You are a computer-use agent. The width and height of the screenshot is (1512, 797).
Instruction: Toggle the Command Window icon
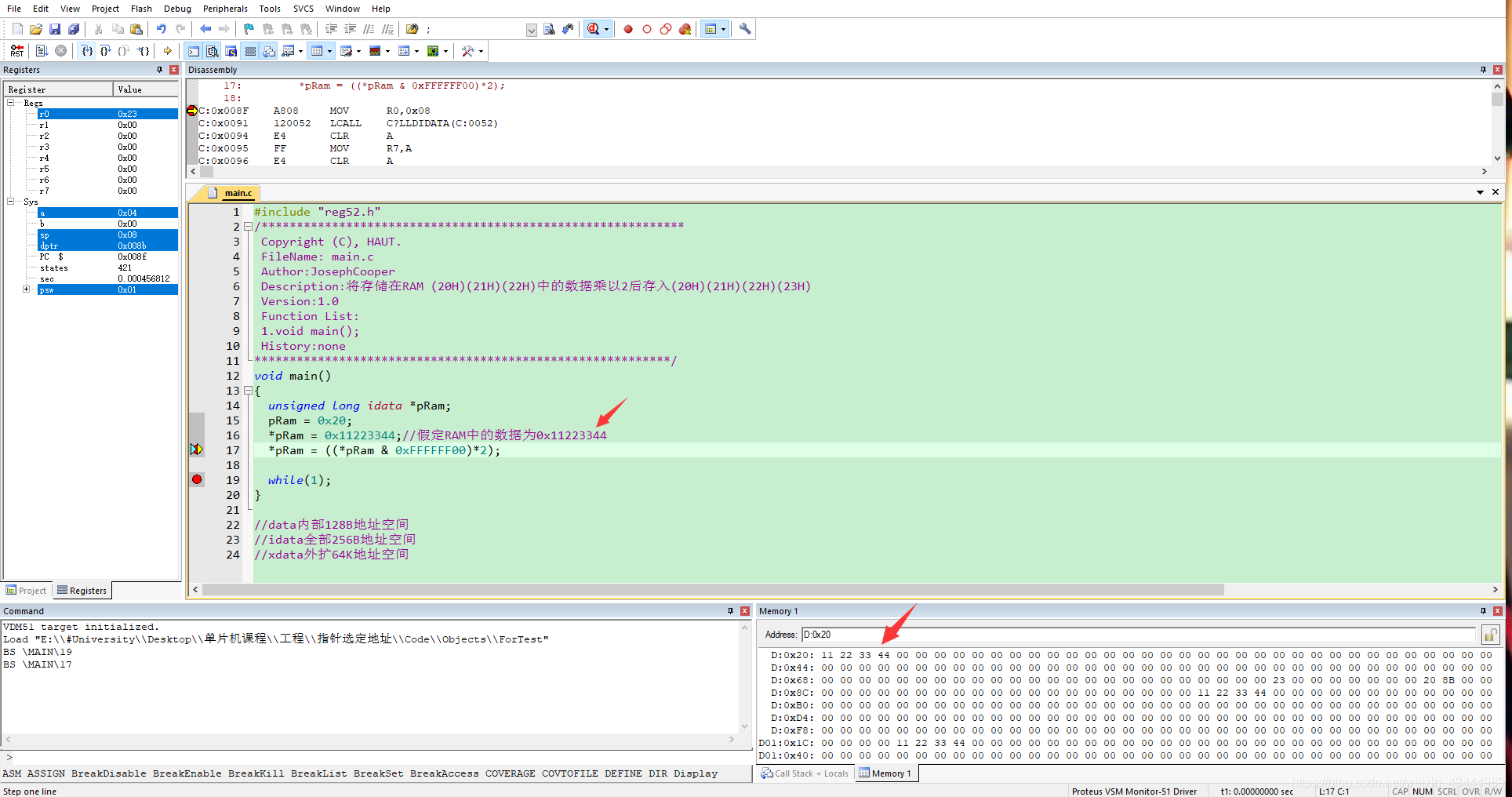(194, 51)
